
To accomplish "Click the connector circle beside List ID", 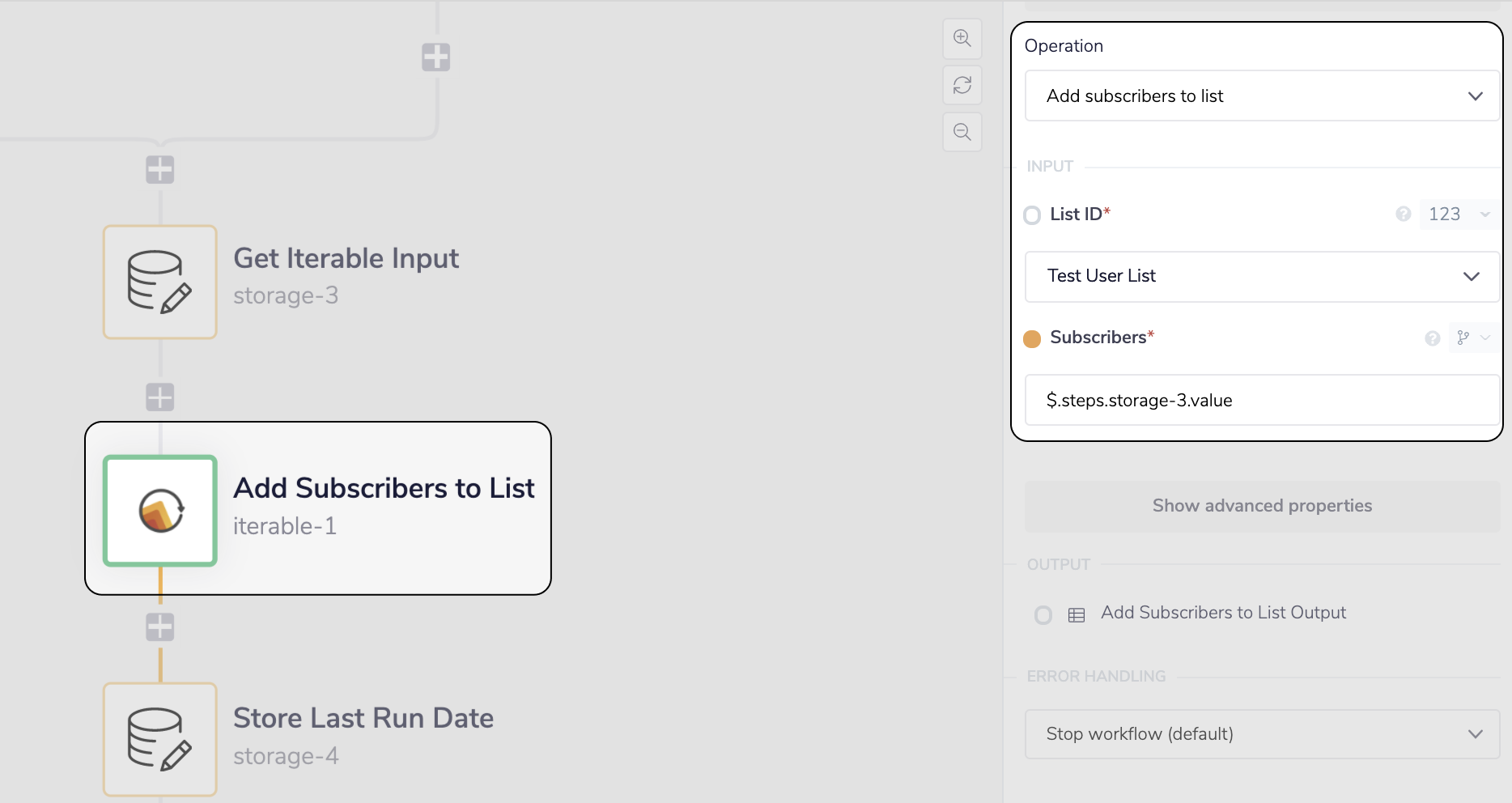I will click(x=1032, y=215).
